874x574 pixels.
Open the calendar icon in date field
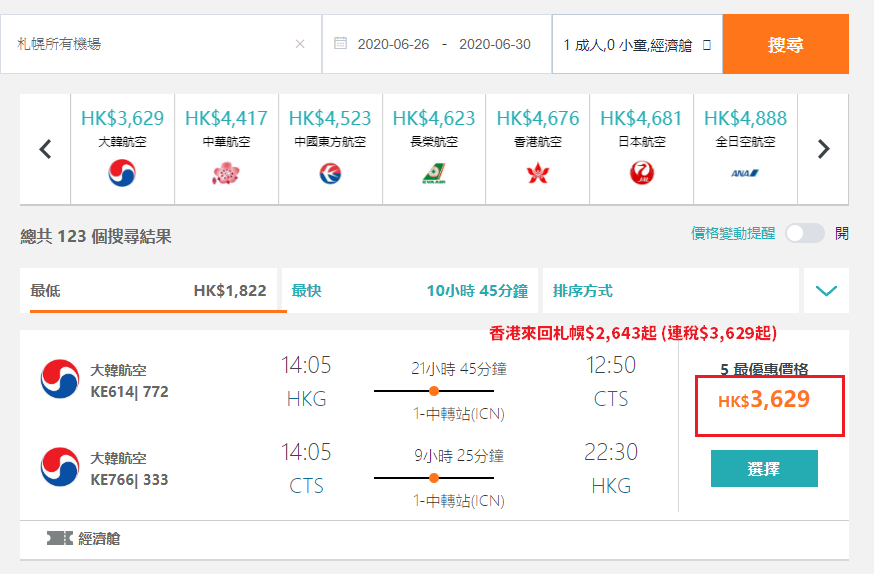click(x=340, y=43)
